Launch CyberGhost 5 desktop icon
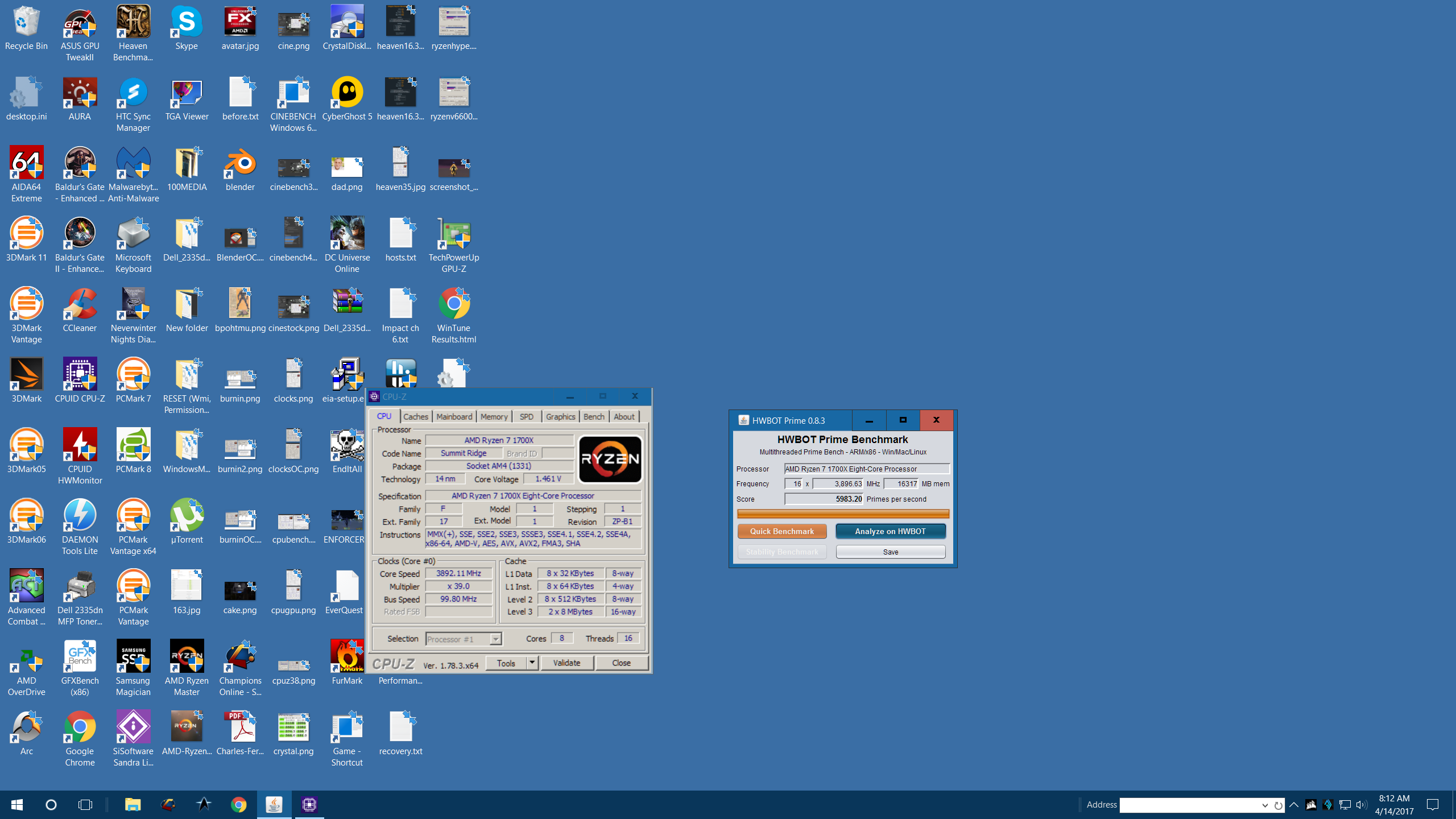The width and height of the screenshot is (1456, 819). click(x=347, y=99)
